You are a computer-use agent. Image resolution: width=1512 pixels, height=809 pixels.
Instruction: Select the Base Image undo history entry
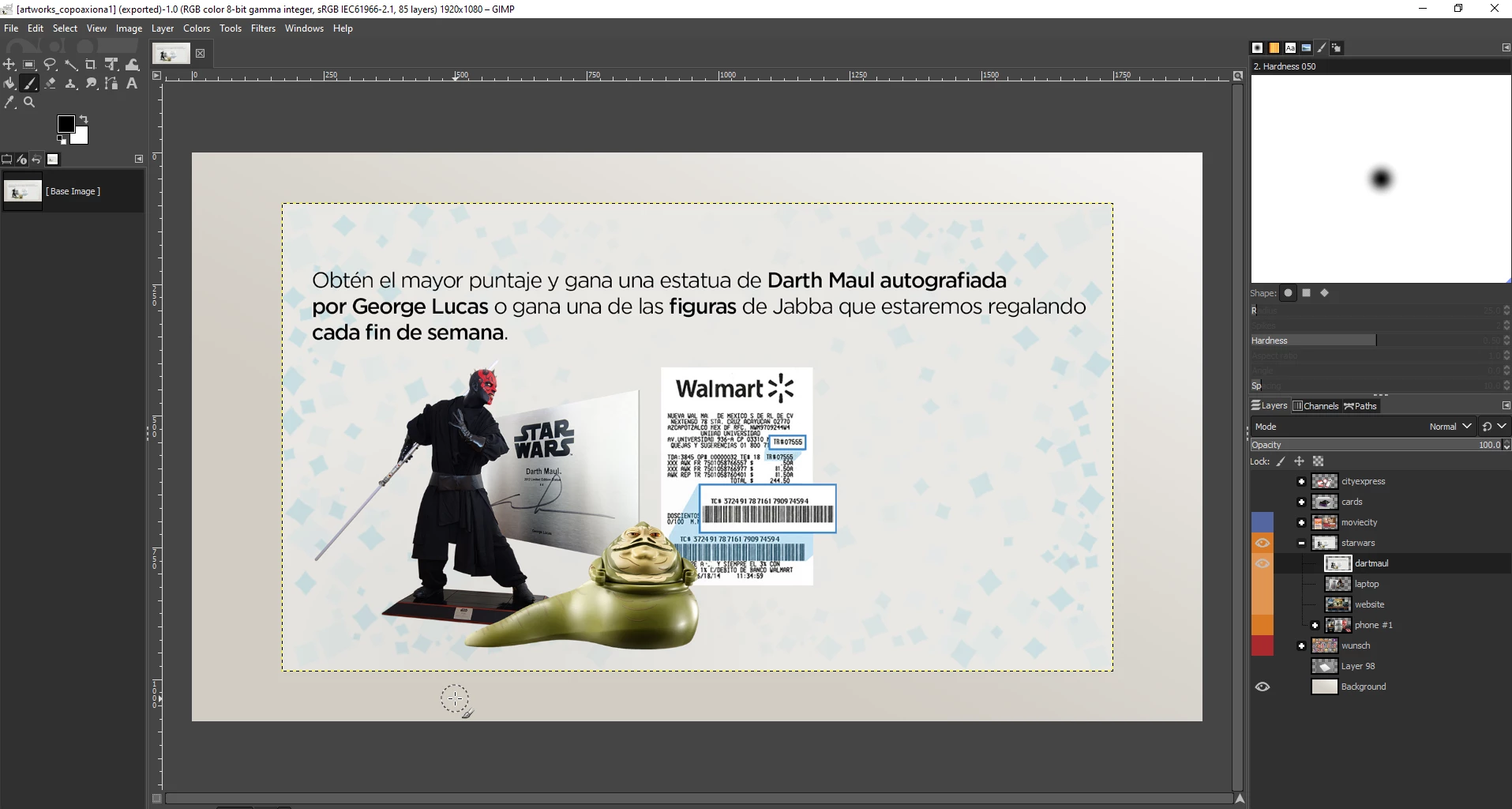[x=73, y=191]
